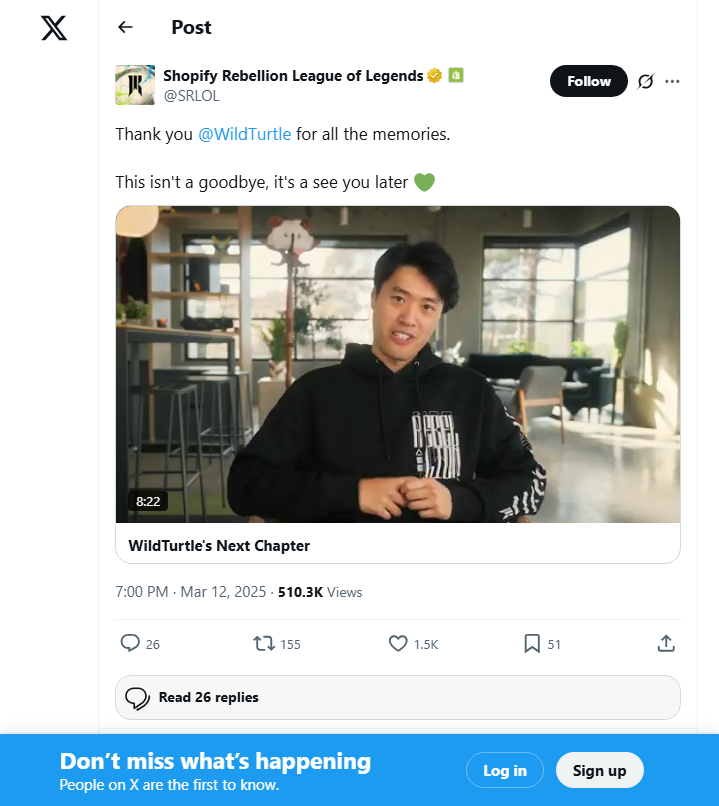Open the @WildTurtle mention link
Image resolution: width=719 pixels, height=806 pixels.
245,134
